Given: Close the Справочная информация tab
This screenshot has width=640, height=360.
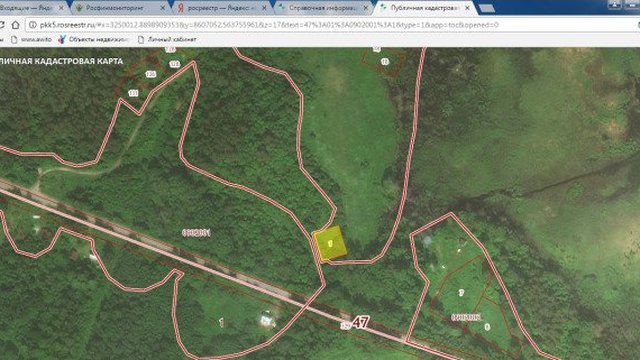Looking at the screenshot, I should (x=366, y=8).
